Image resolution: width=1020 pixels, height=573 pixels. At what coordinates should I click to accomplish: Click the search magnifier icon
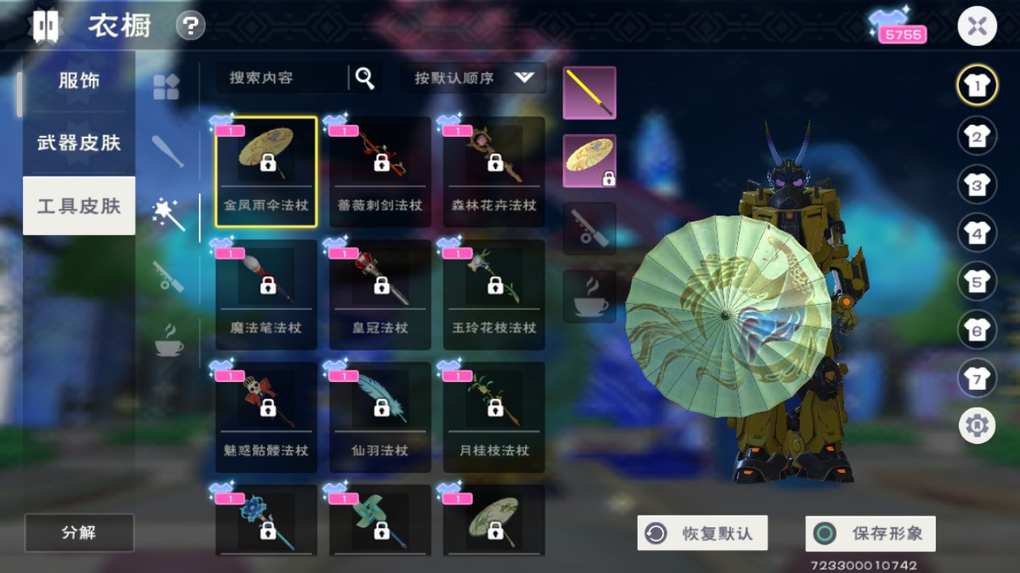365,78
